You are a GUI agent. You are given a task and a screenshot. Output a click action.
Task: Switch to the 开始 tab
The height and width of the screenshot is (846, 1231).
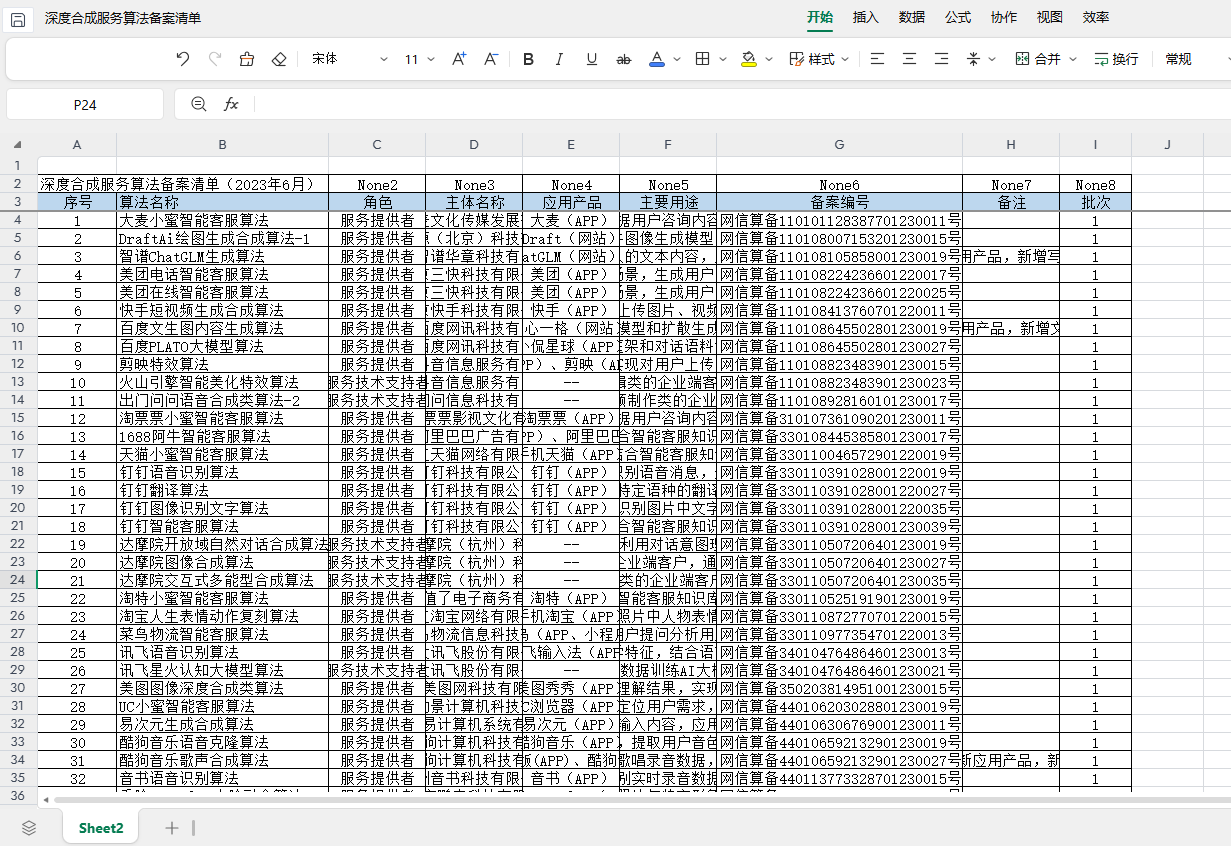pyautogui.click(x=820, y=17)
